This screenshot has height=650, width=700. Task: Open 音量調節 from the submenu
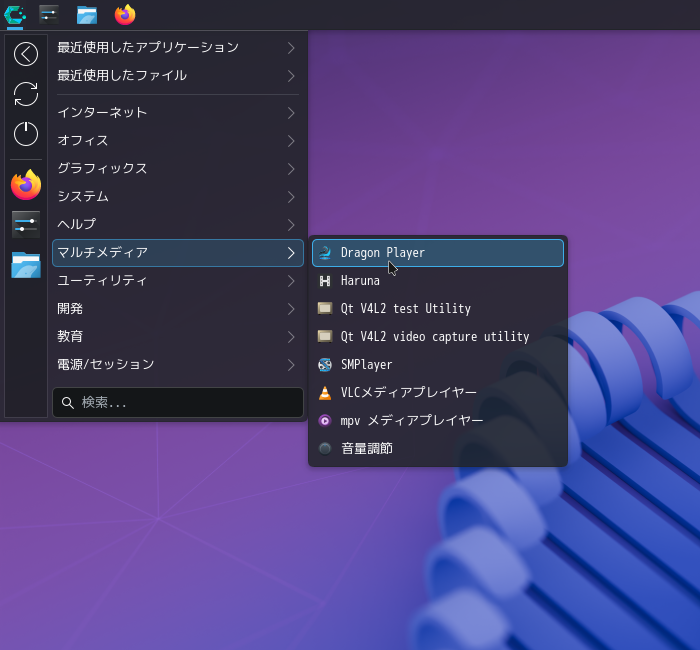(x=438, y=449)
